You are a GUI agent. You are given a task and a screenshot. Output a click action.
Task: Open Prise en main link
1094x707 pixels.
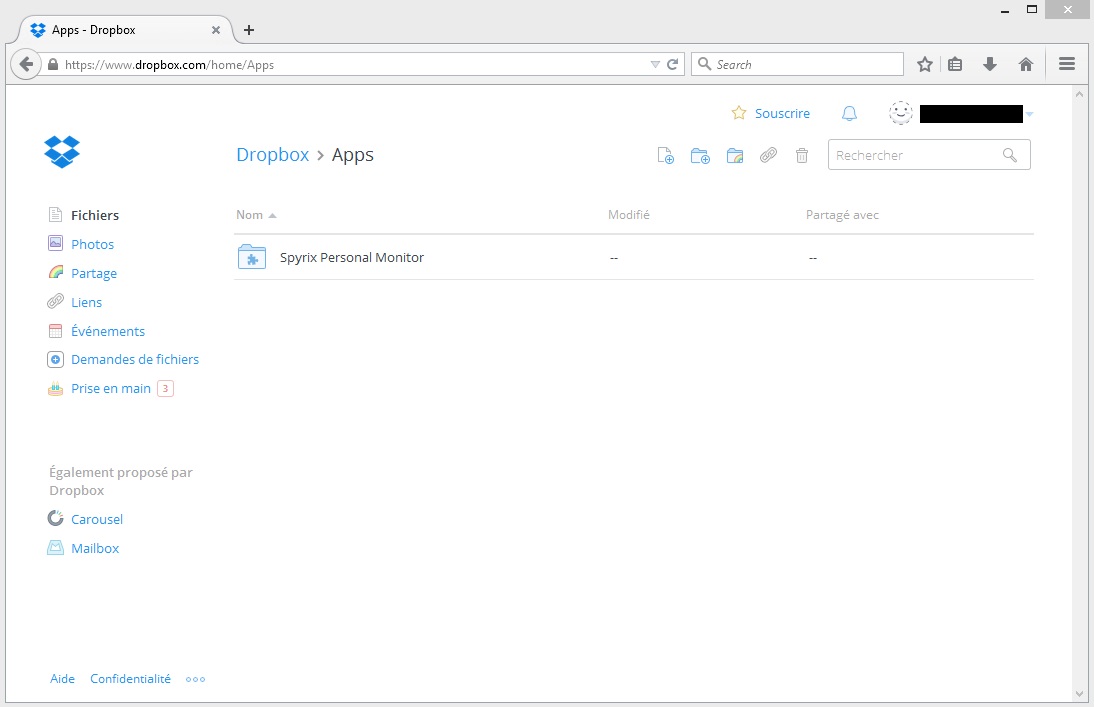[x=111, y=389]
